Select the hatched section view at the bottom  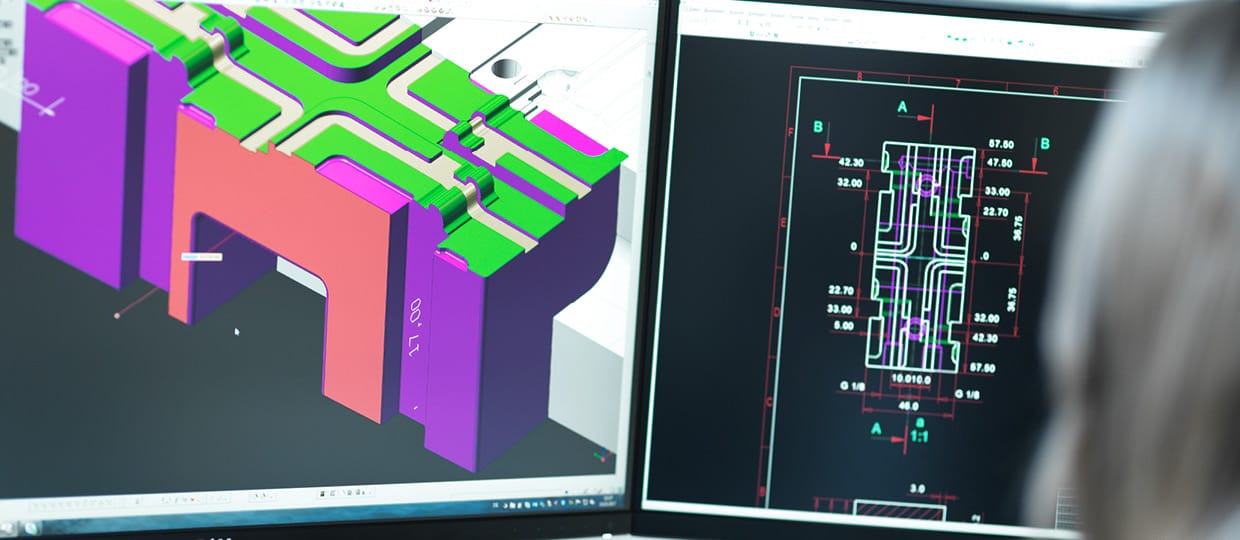[902, 512]
